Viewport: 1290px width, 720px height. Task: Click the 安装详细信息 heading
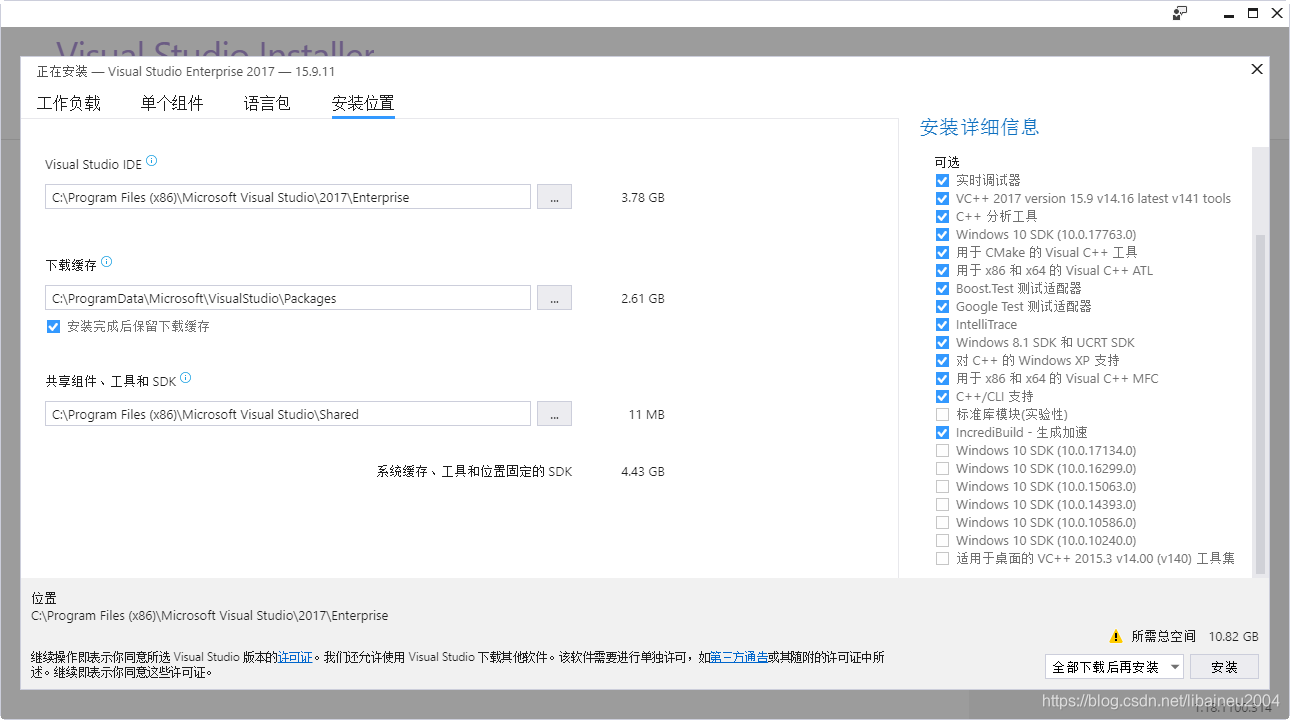(980, 127)
